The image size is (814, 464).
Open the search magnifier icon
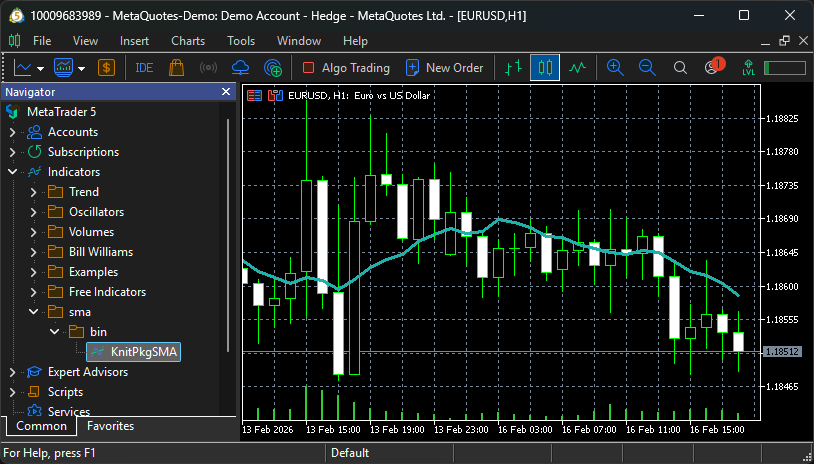point(680,68)
